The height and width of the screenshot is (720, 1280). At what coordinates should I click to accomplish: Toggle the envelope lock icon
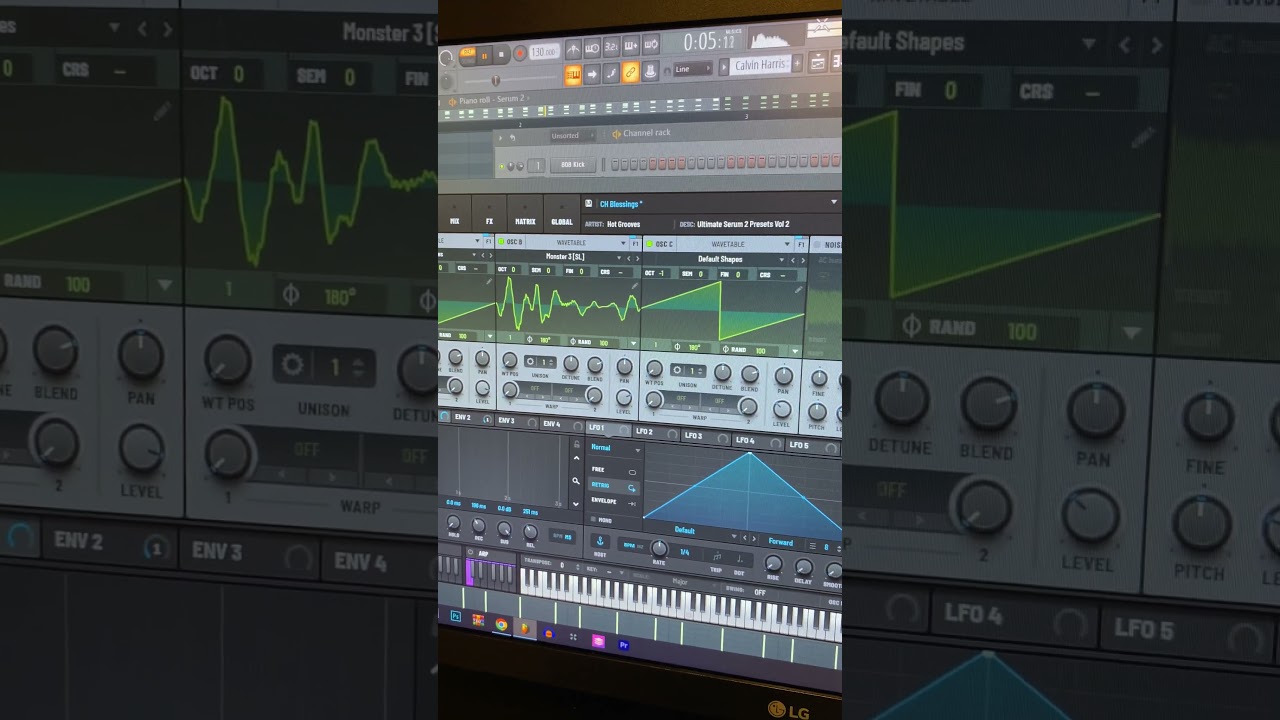577,444
